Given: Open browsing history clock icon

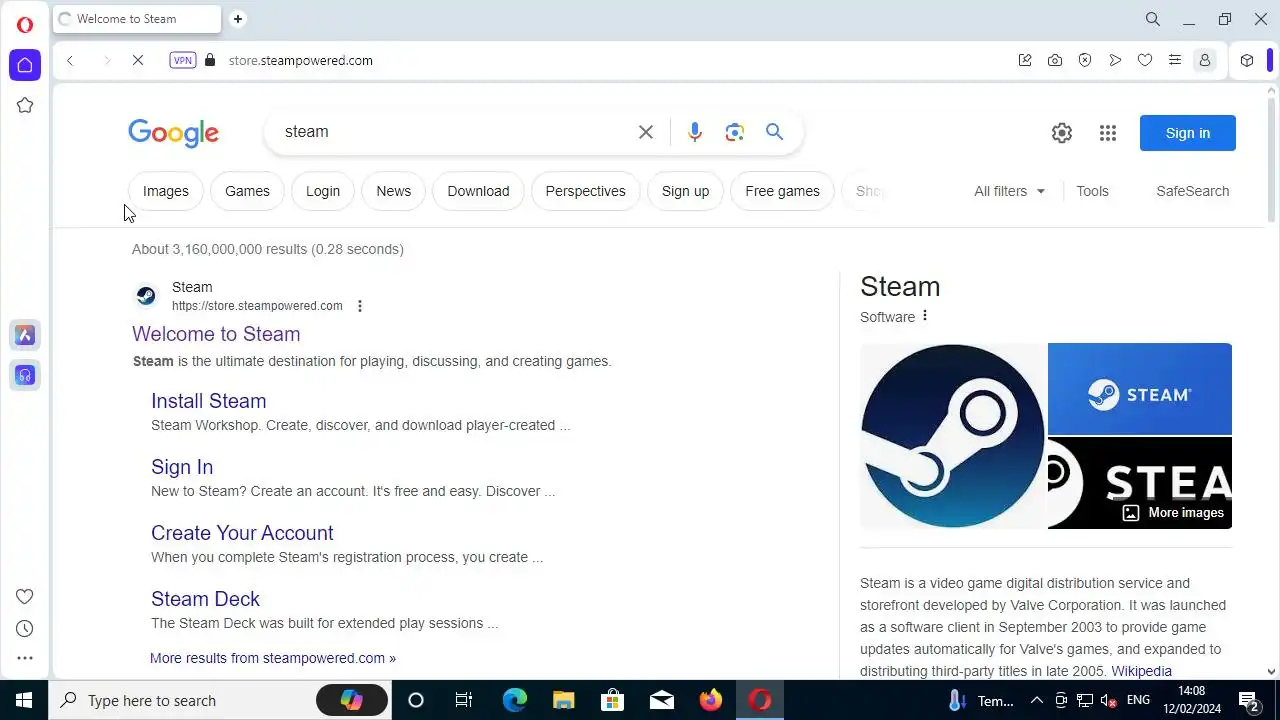Looking at the screenshot, I should [x=25, y=629].
